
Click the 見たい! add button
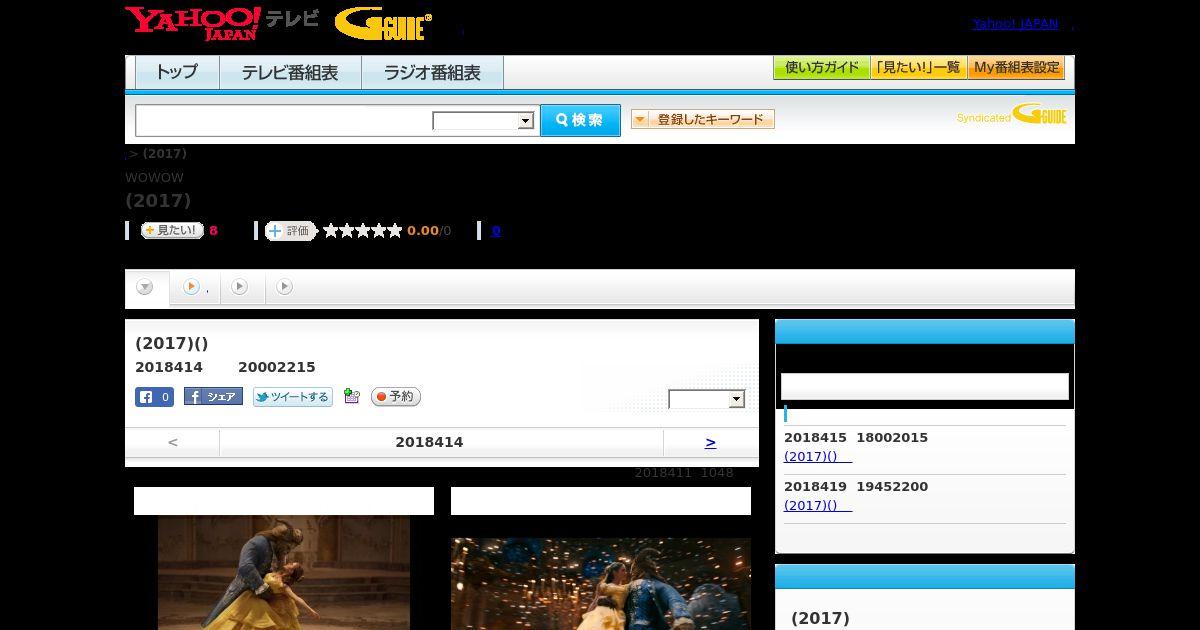(172, 230)
